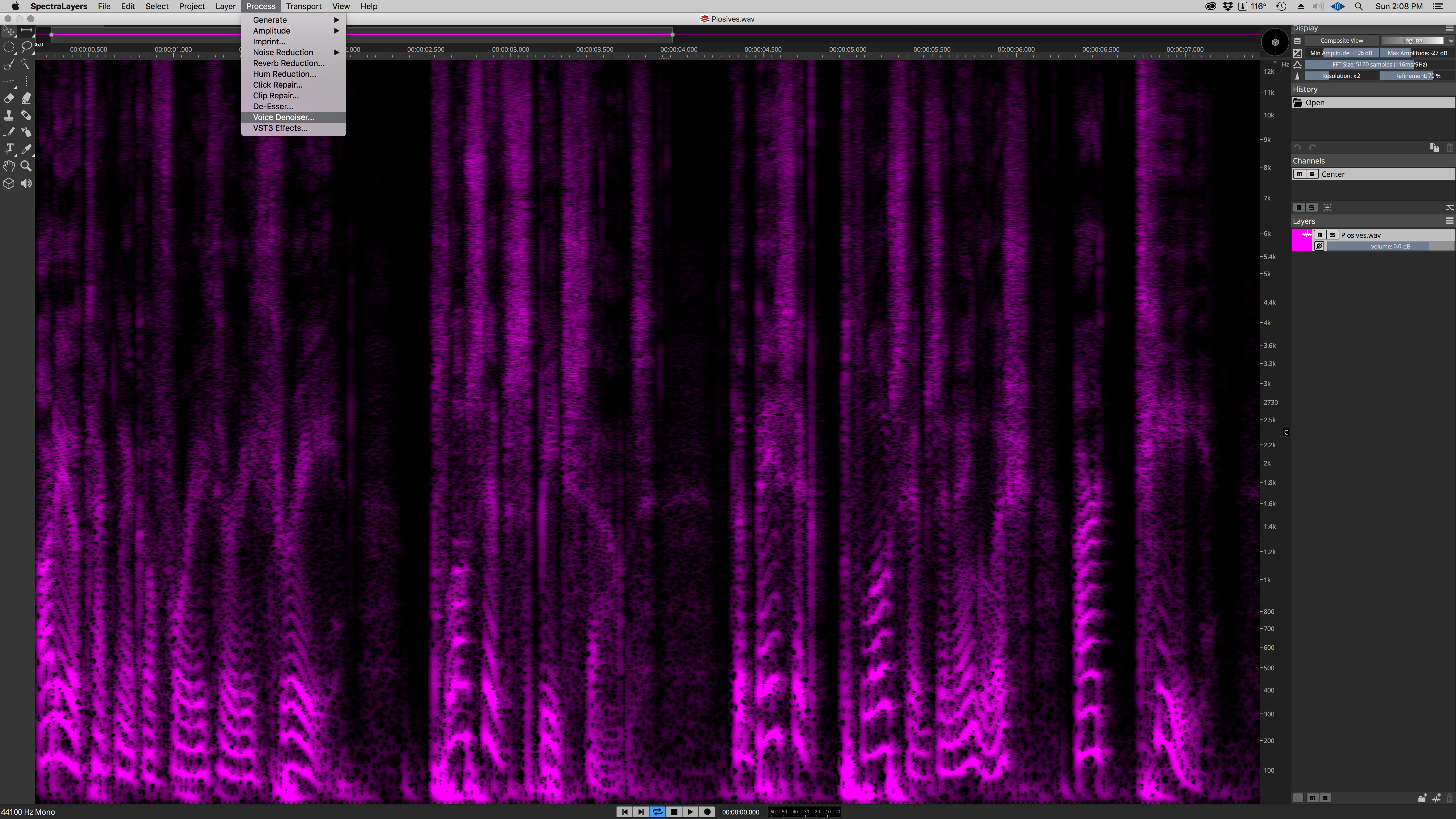The width and height of the screenshot is (1456, 819).
Task: Select the Healing patch tool
Action: 26,115
